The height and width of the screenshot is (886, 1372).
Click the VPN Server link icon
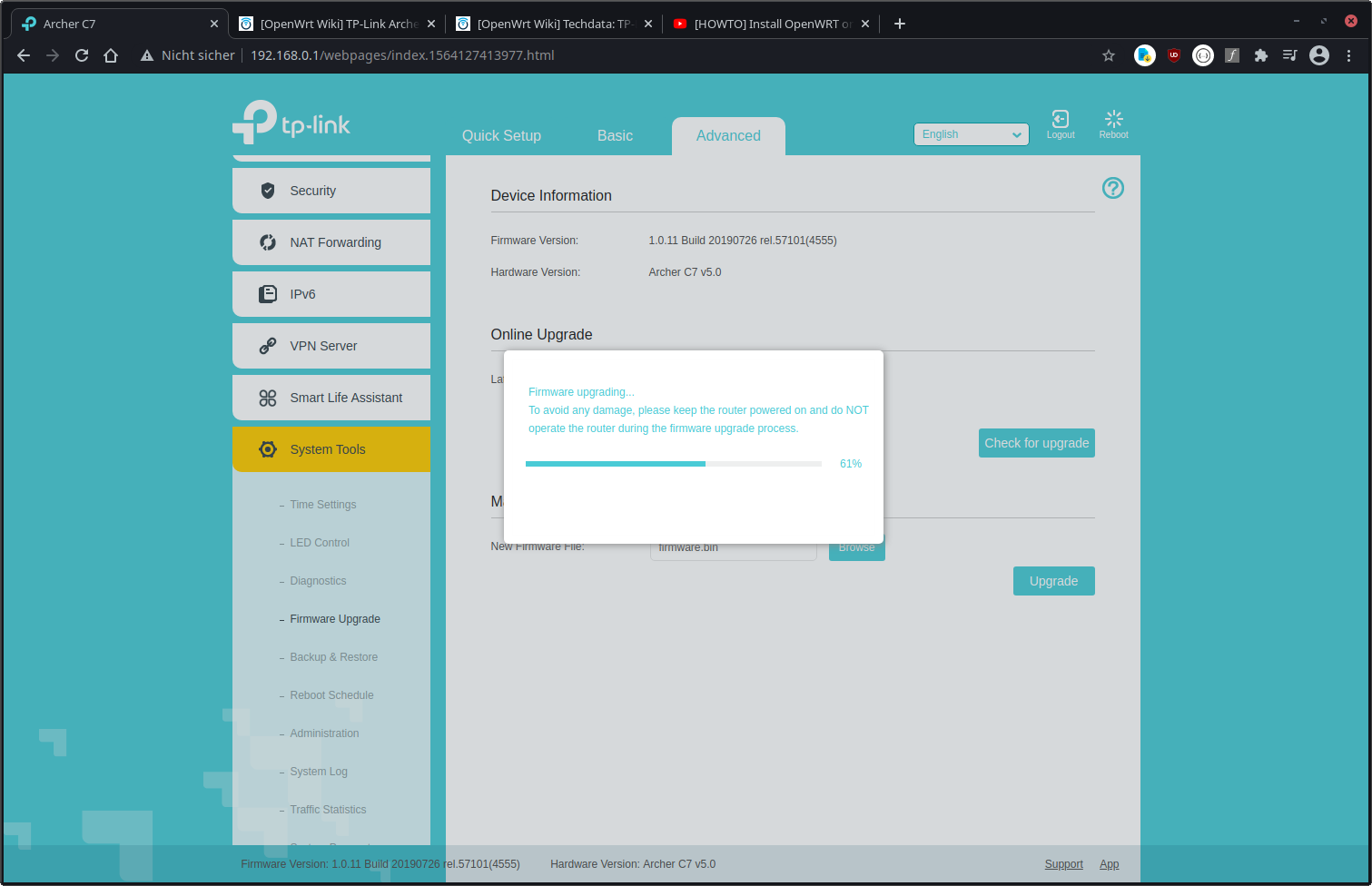coord(268,346)
